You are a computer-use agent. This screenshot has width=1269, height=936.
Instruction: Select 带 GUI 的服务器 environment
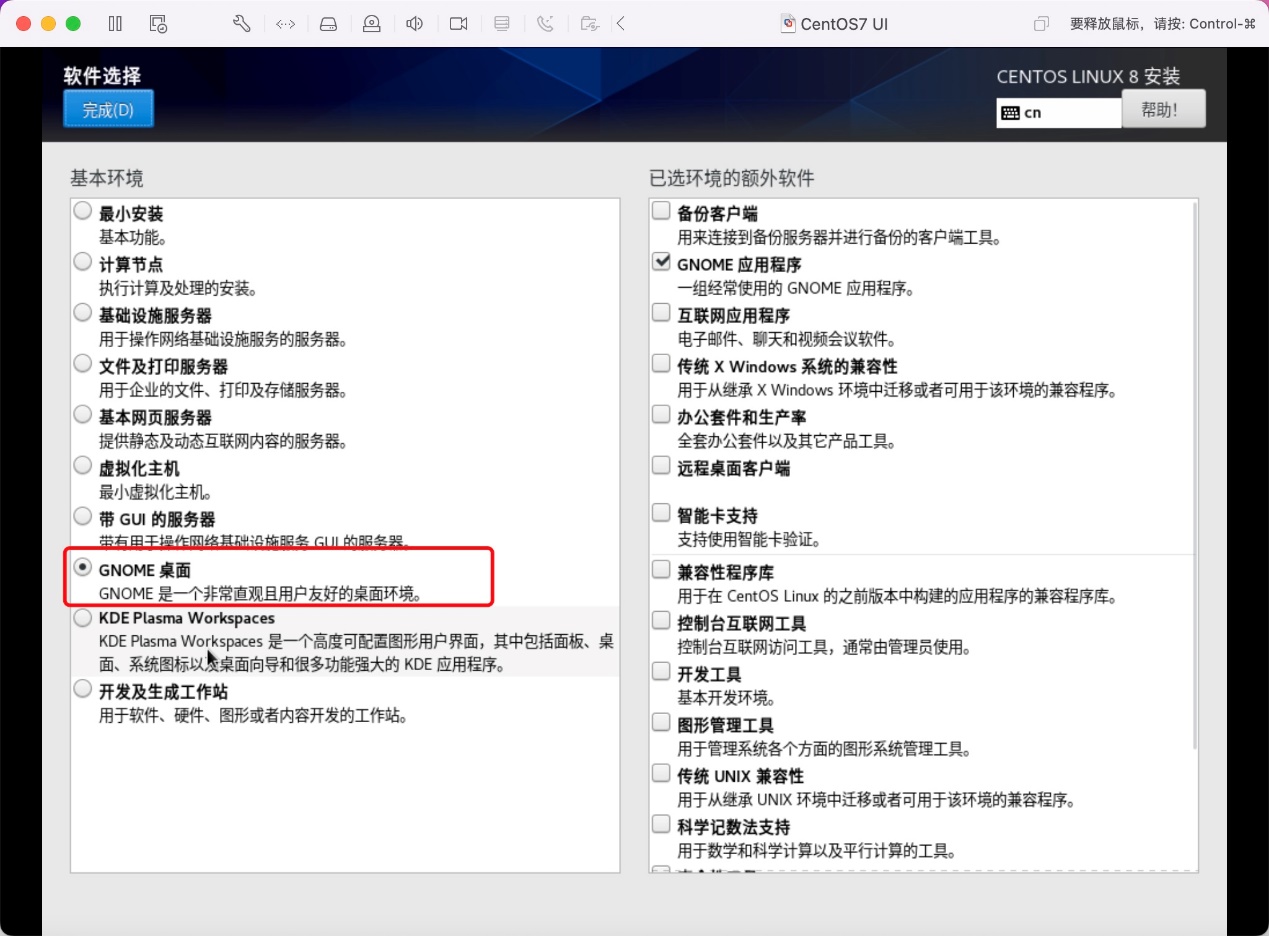(82, 518)
